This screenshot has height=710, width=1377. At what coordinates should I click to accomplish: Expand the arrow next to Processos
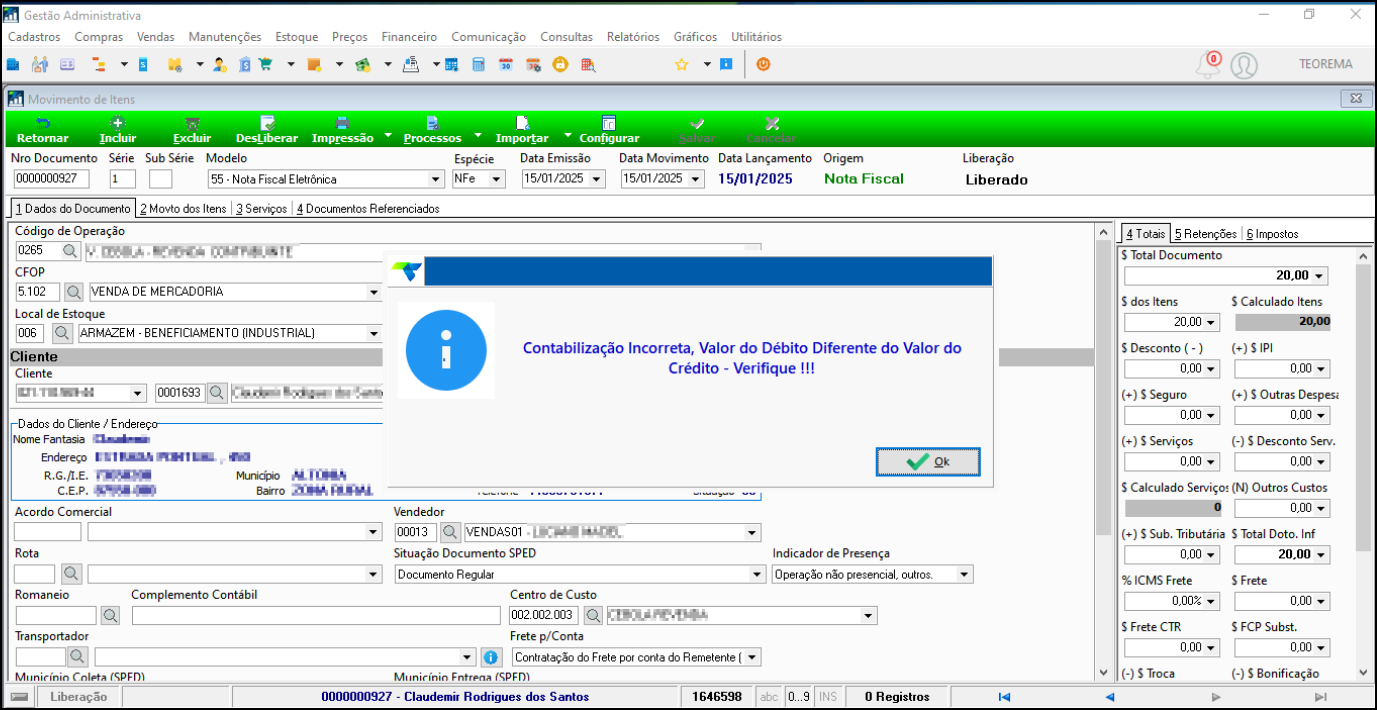477,135
